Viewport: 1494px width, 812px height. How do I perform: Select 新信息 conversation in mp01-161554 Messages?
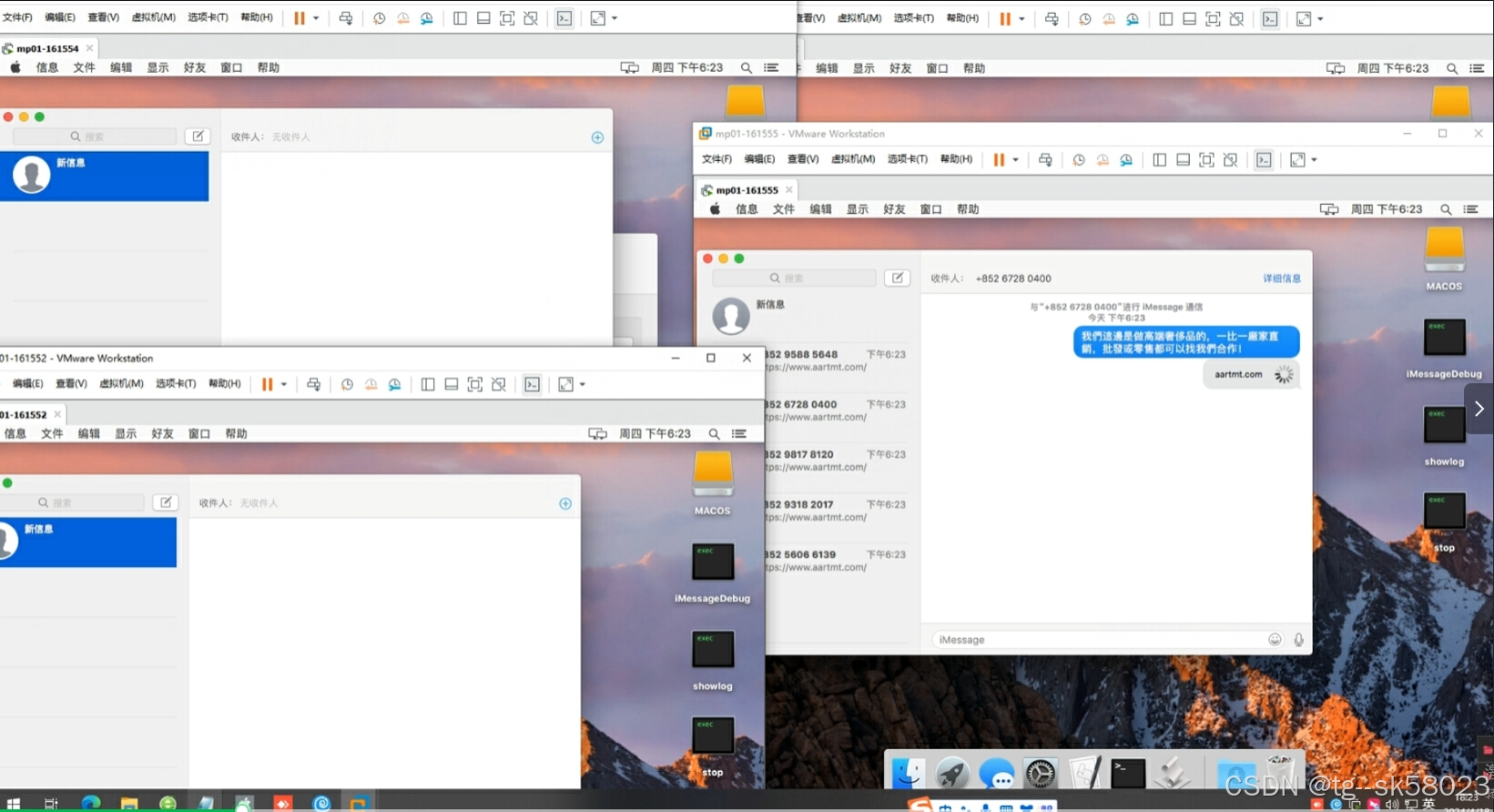104,176
